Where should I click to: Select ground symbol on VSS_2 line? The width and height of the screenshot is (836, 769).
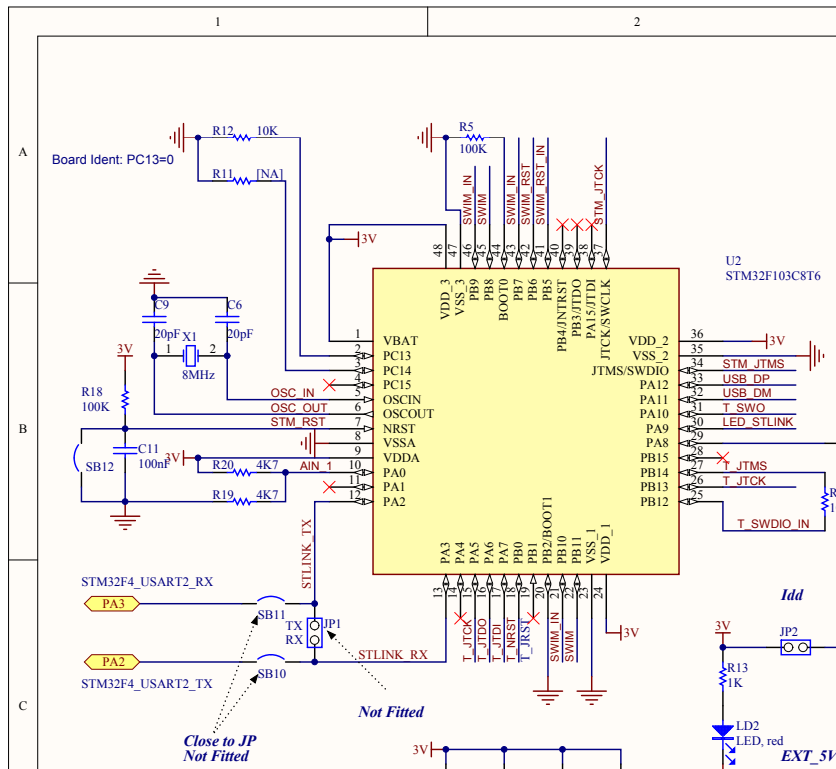817,355
